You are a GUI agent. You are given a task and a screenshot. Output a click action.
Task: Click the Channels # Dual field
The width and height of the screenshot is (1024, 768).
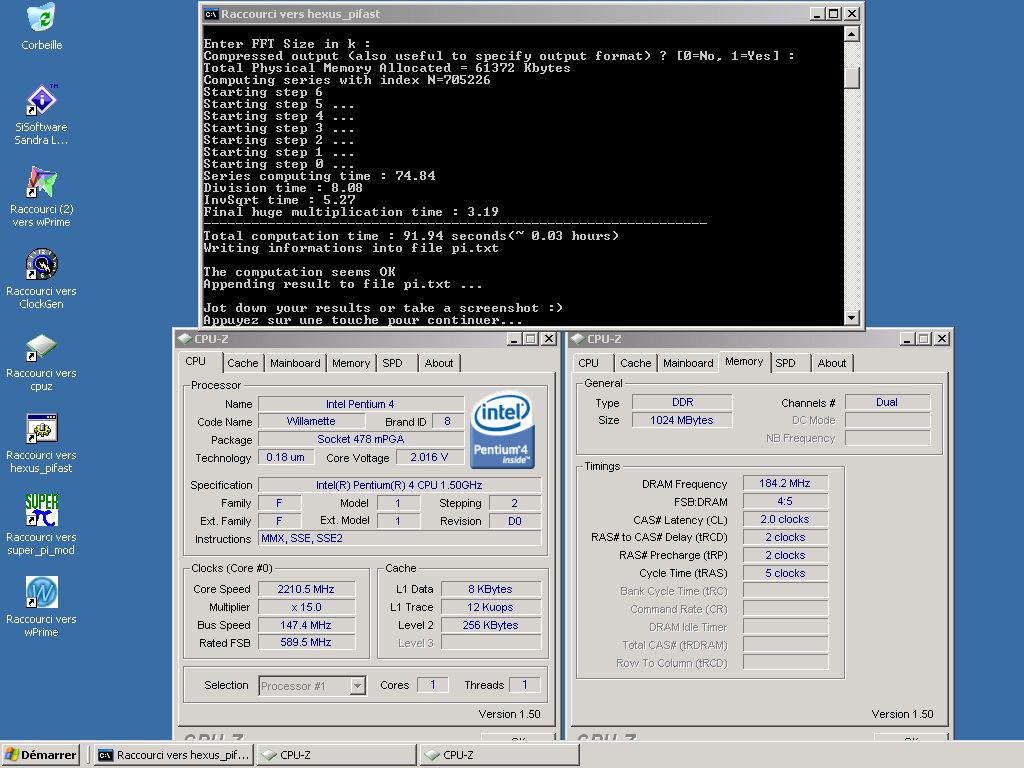[x=887, y=402]
